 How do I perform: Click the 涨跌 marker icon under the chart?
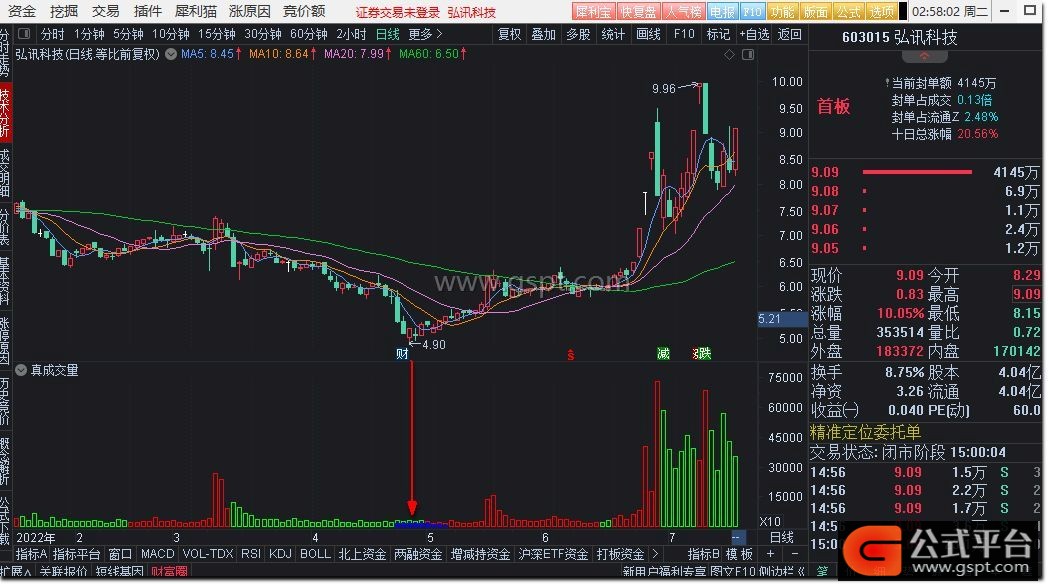pos(702,353)
